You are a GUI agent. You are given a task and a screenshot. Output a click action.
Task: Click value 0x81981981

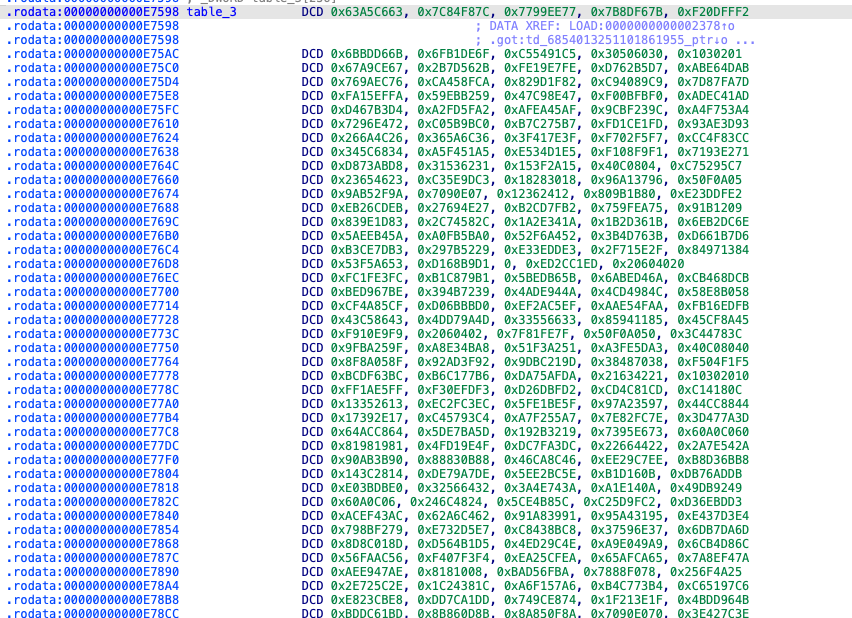point(367,446)
